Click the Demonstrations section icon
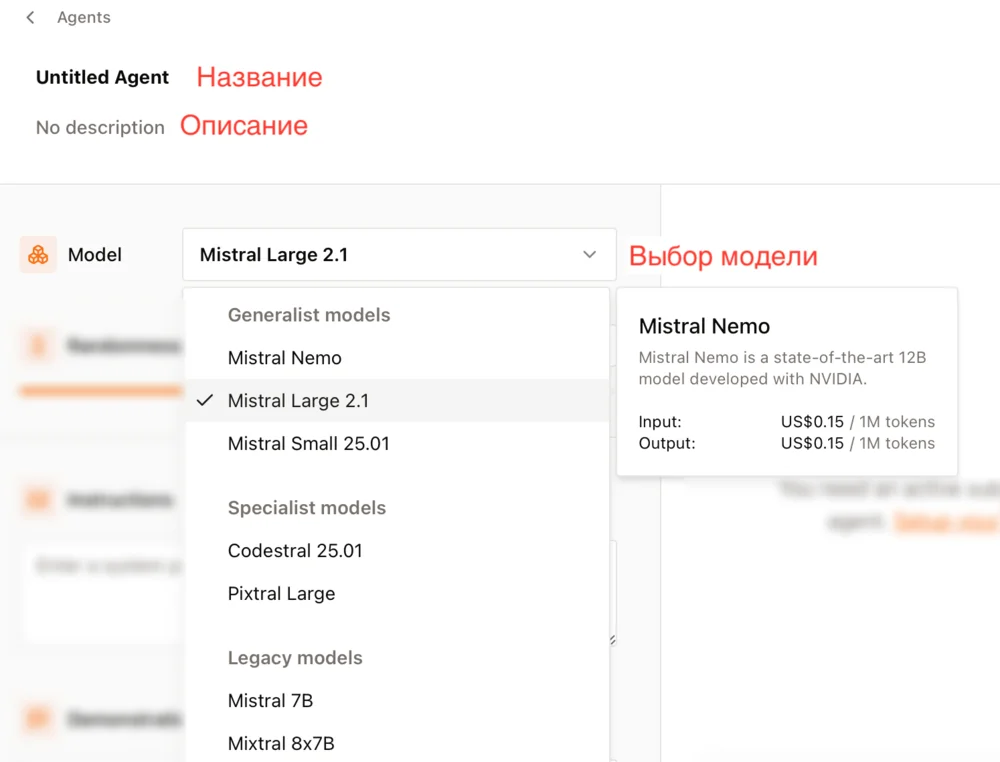Image resolution: width=1000 pixels, height=762 pixels. 38,719
